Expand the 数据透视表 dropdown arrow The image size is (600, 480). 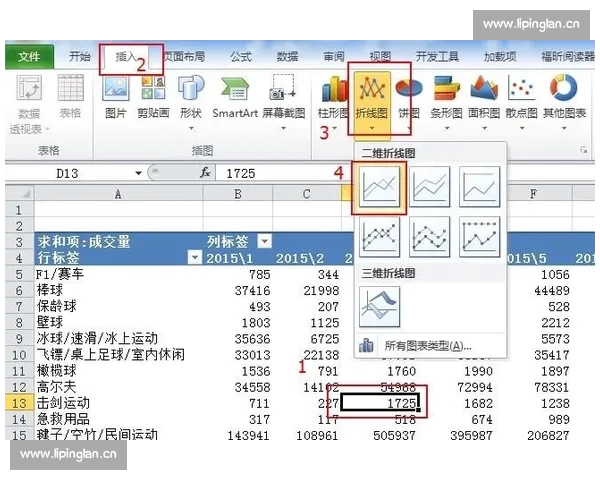tap(48, 129)
